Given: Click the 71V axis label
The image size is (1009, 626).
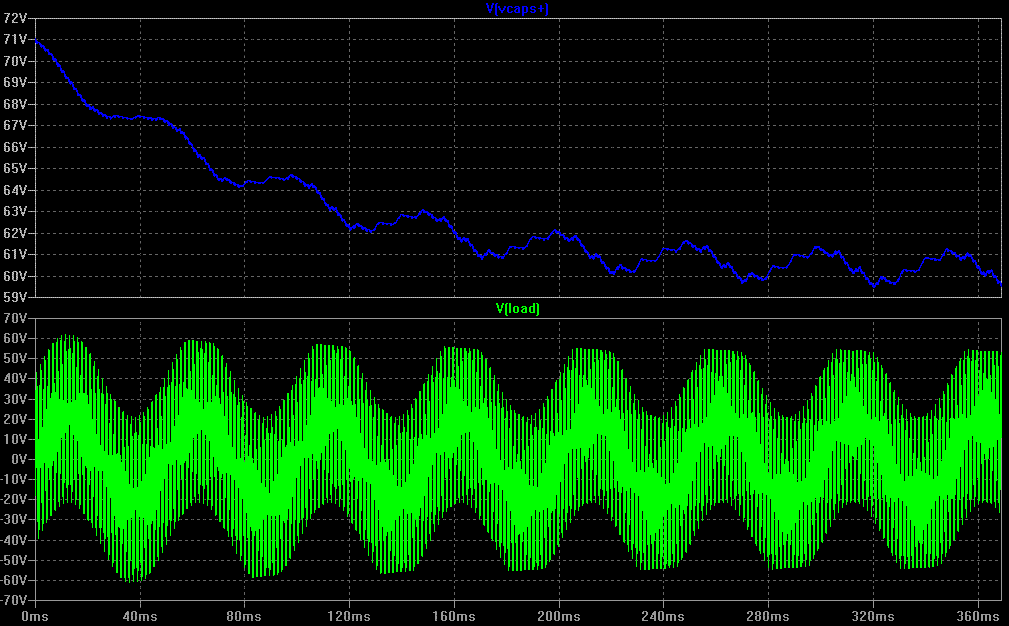Looking at the screenshot, I should click(x=15, y=39).
